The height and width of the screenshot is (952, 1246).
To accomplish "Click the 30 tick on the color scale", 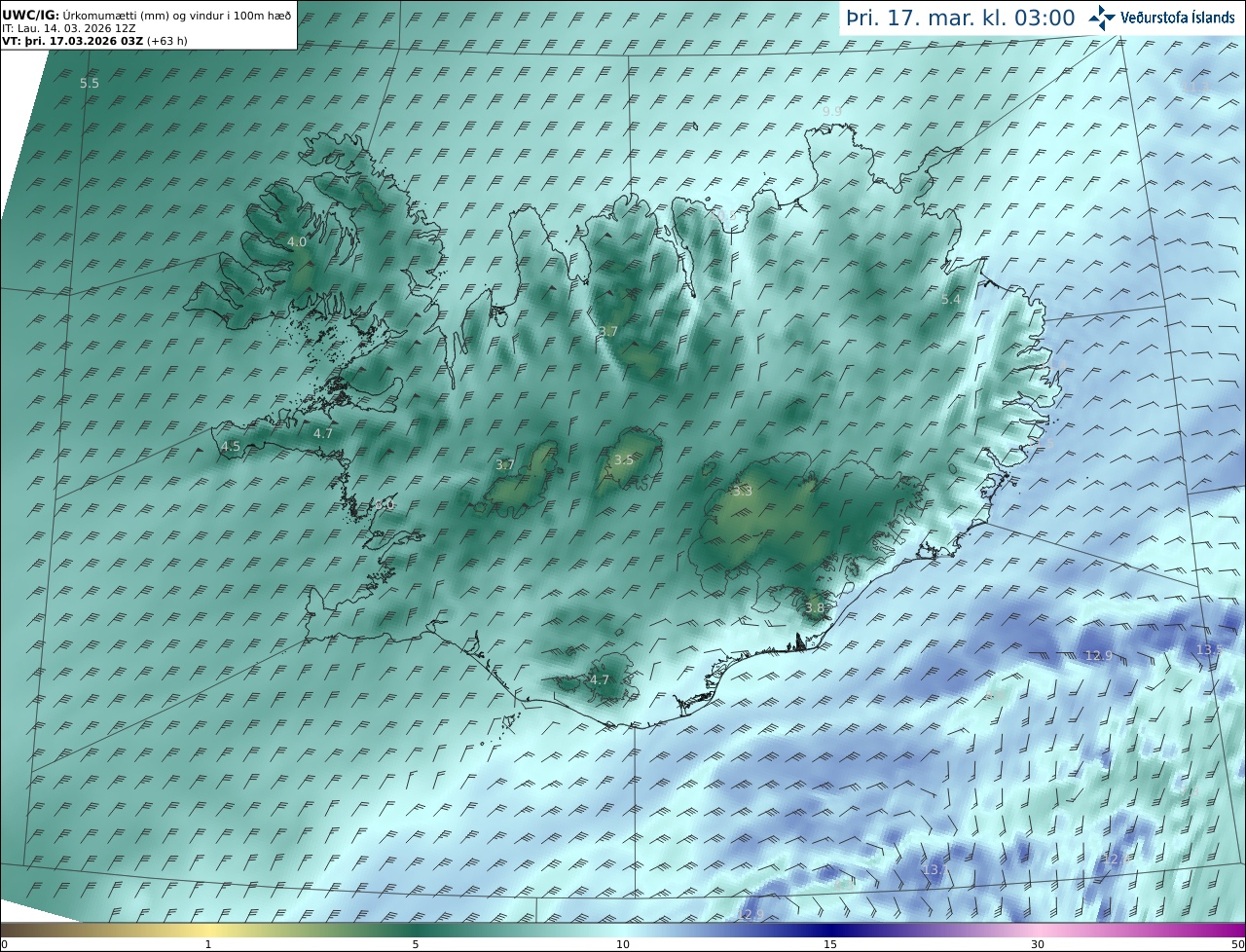I will 1038,944.
